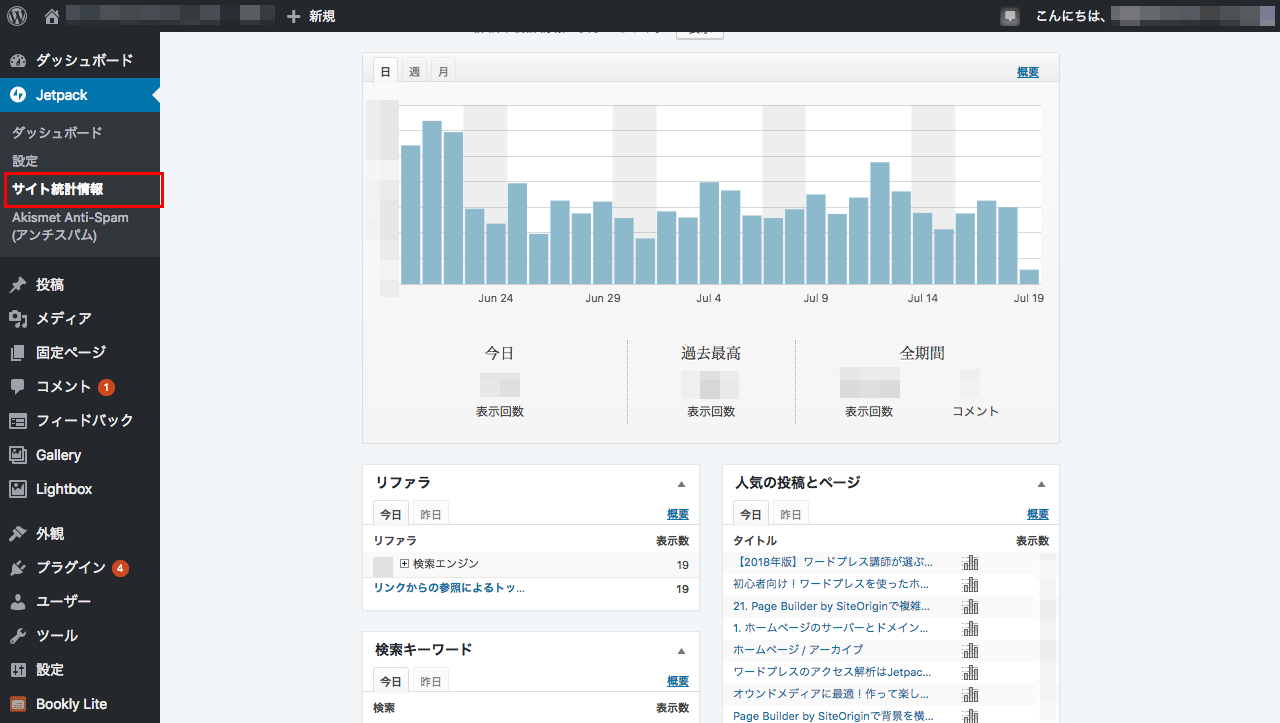Switch the chart to the 日 tab
Image resolution: width=1280 pixels, height=723 pixels.
(x=386, y=71)
